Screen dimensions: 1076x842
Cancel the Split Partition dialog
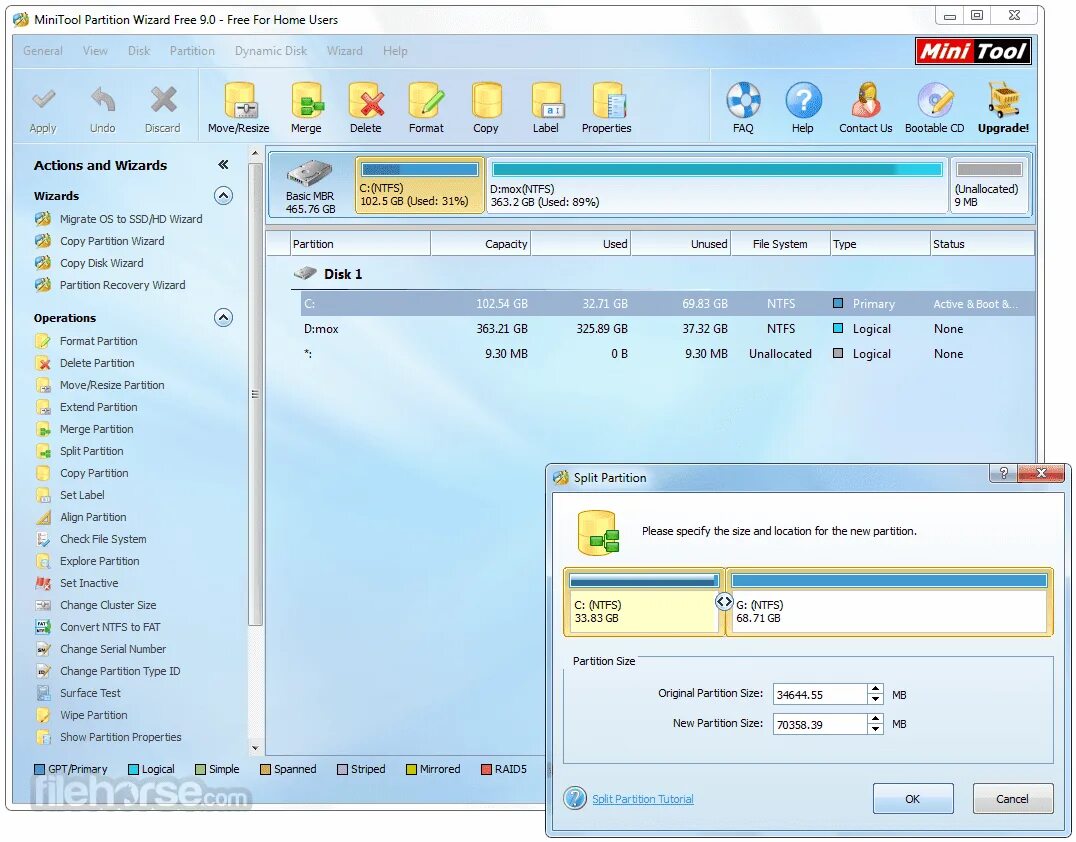point(1012,799)
